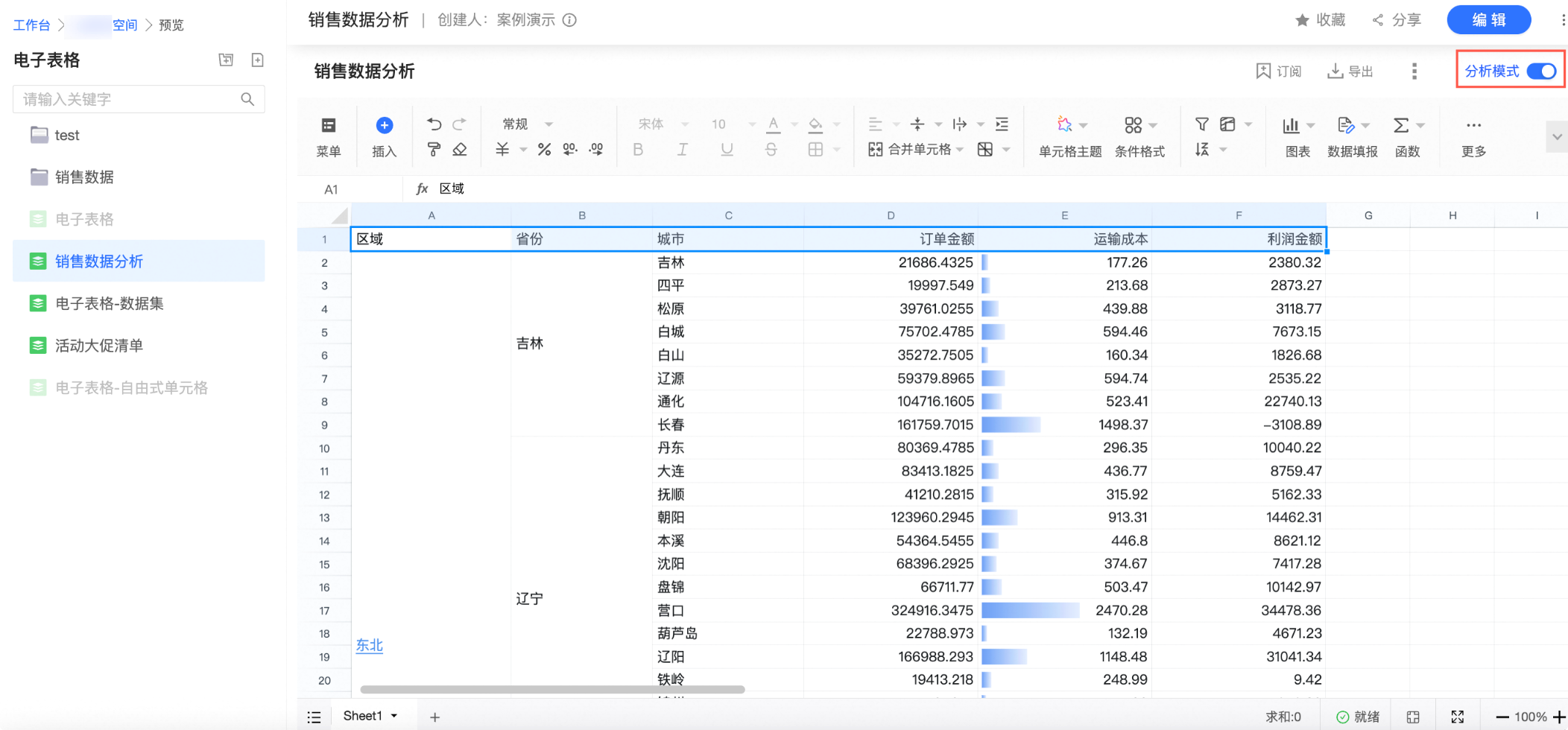
Task: Click the 请输入关键字 search field
Action: point(139,99)
